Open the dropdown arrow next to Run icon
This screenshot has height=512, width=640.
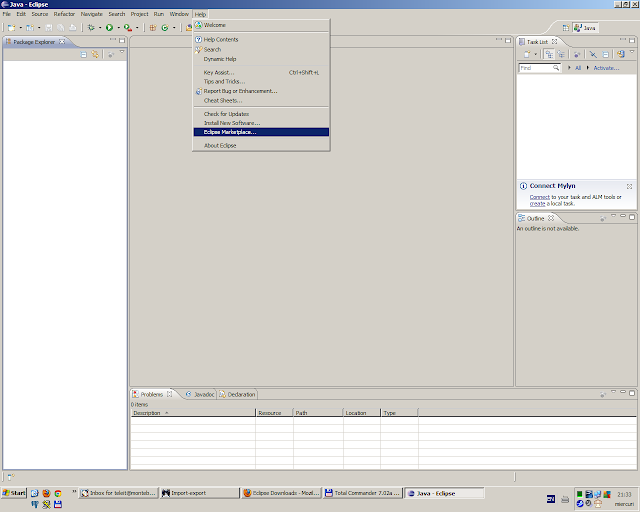[118, 28]
